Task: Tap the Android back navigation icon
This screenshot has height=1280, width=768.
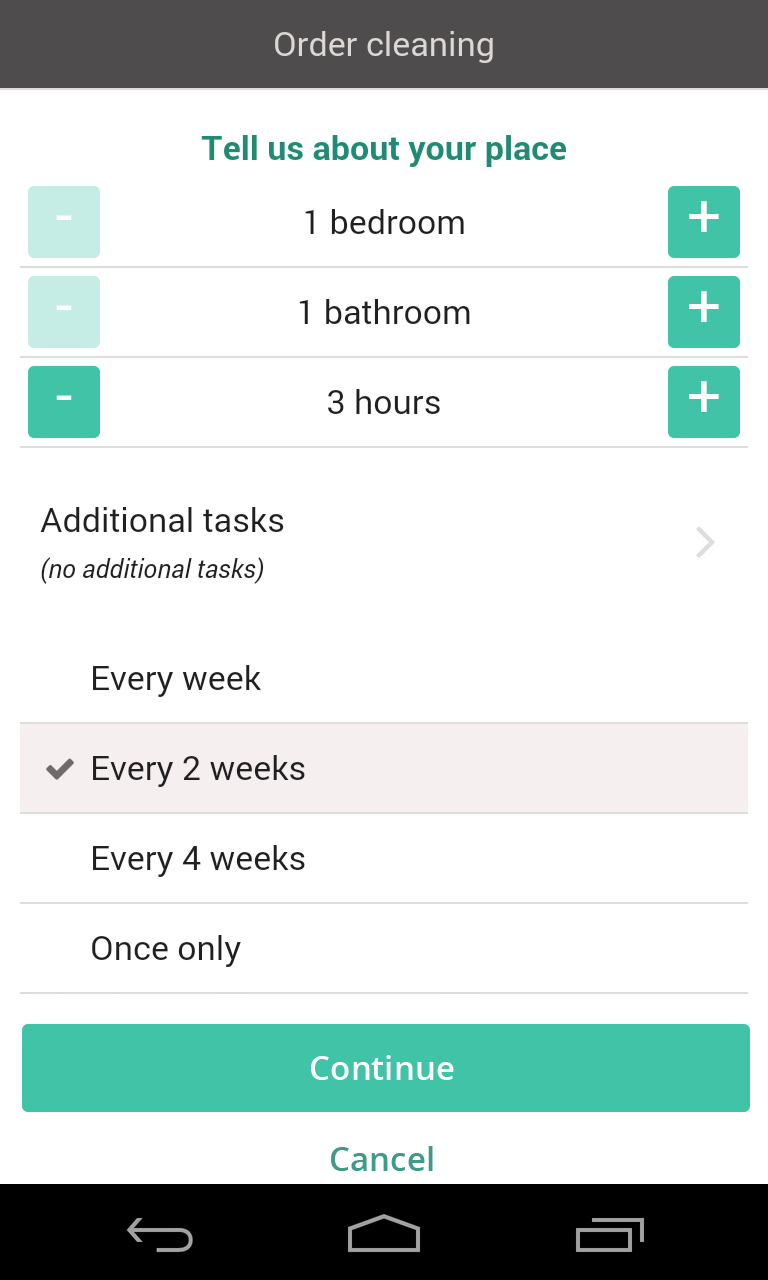Action: click(x=160, y=1235)
